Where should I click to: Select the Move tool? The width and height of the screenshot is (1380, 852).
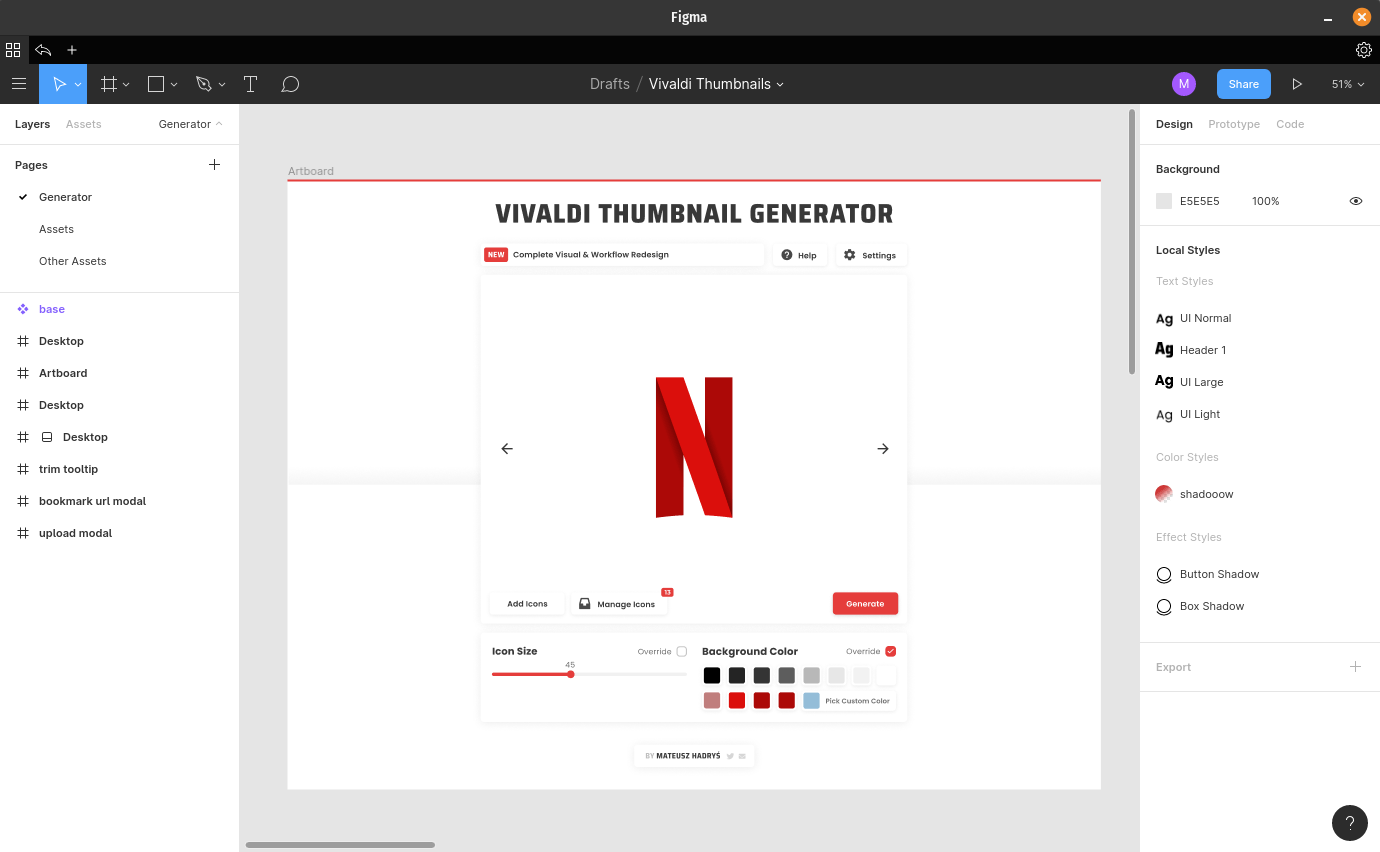(57, 84)
